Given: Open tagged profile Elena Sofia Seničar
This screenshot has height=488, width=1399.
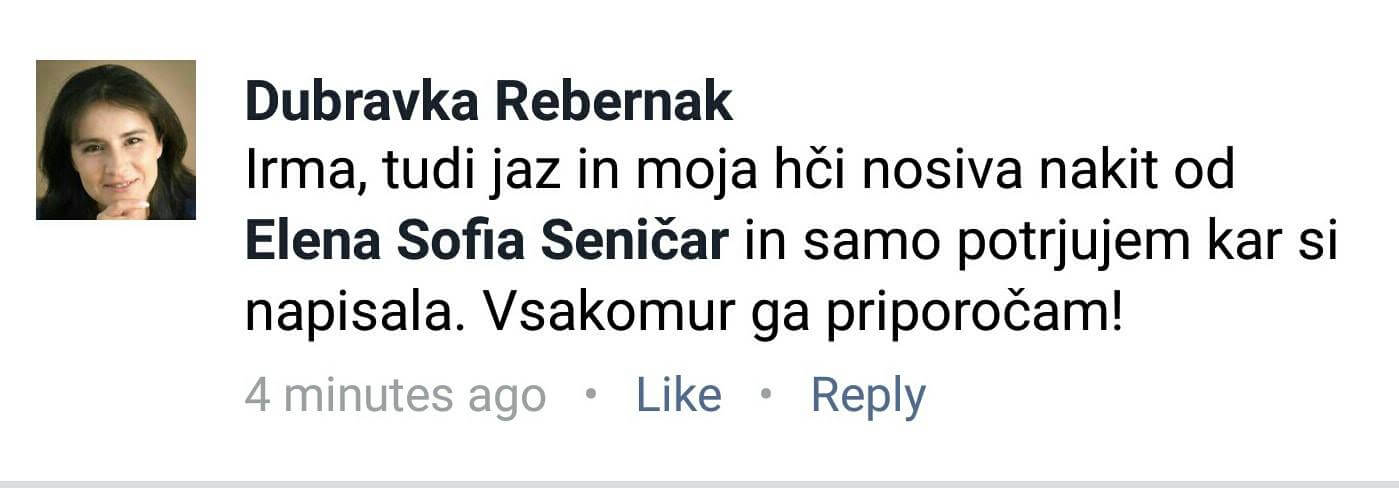Looking at the screenshot, I should click(x=486, y=243).
